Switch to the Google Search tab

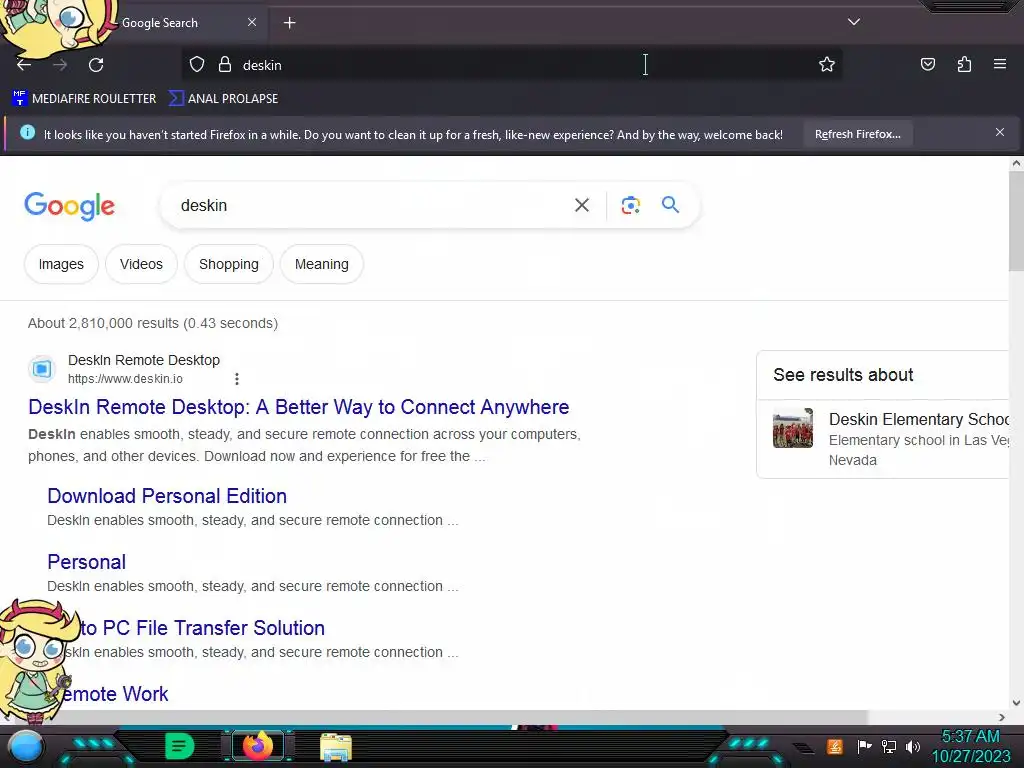159,23
